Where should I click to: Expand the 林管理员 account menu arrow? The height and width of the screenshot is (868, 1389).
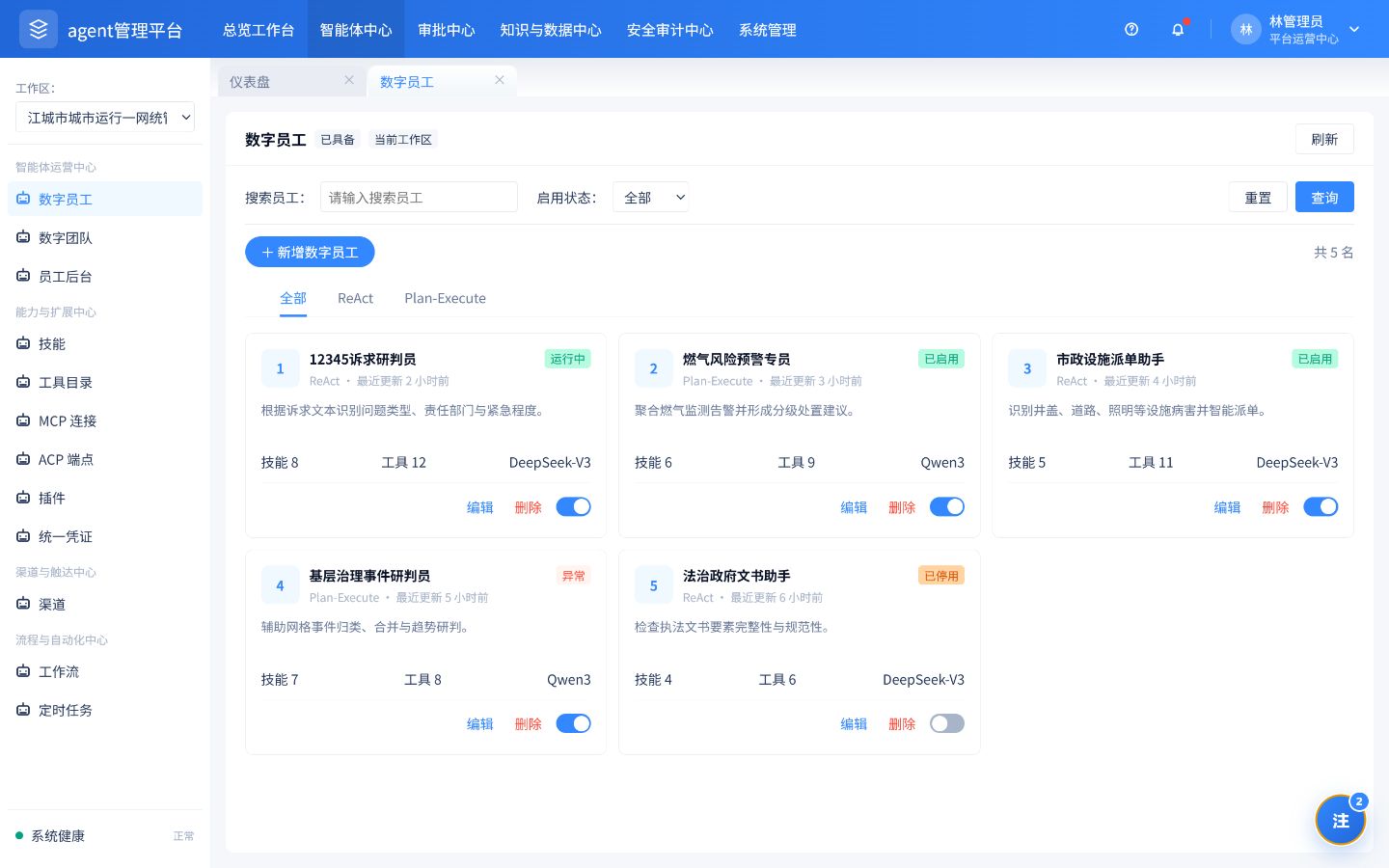pos(1354,30)
